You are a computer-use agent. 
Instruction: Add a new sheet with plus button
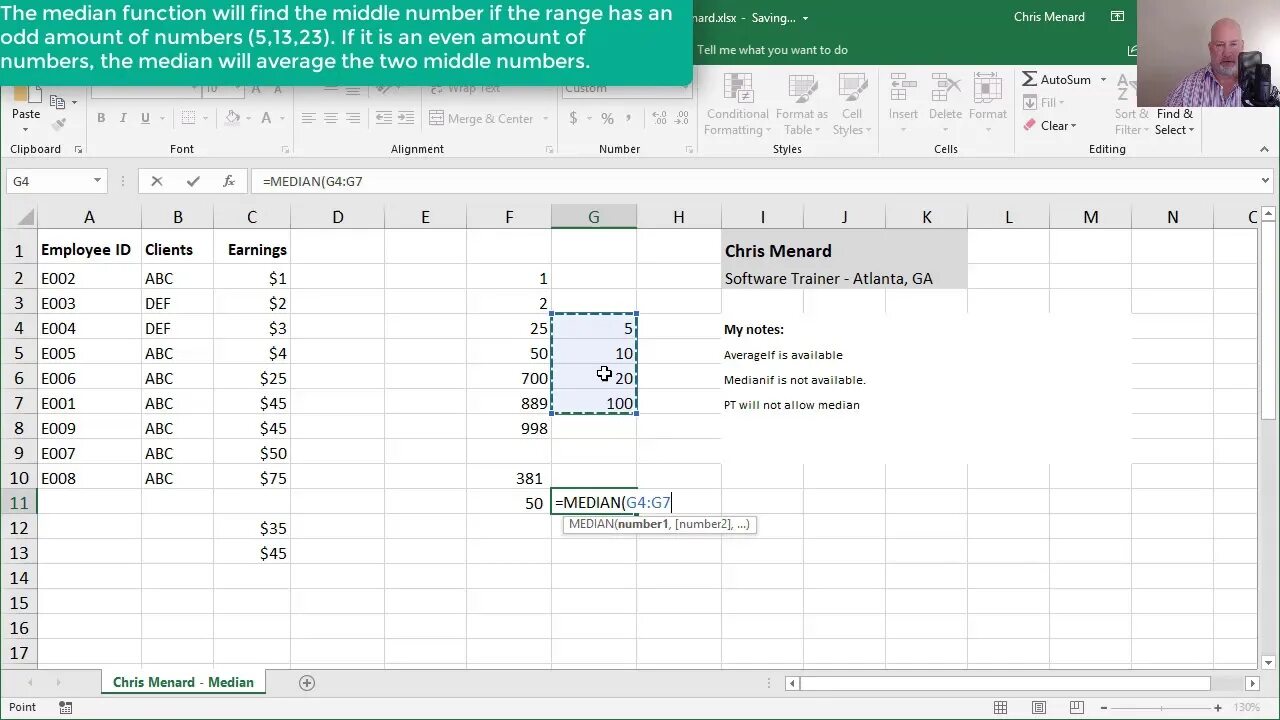[x=307, y=682]
